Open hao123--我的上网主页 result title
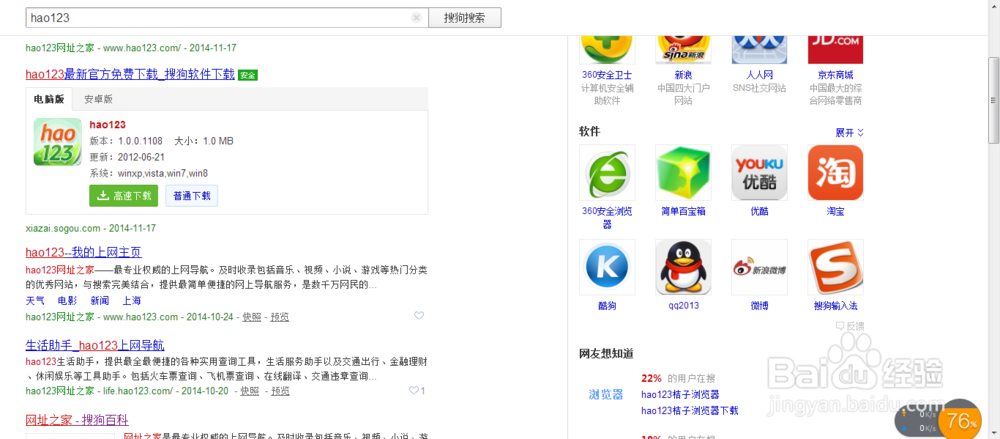The width and height of the screenshot is (1000, 439). [x=84, y=251]
